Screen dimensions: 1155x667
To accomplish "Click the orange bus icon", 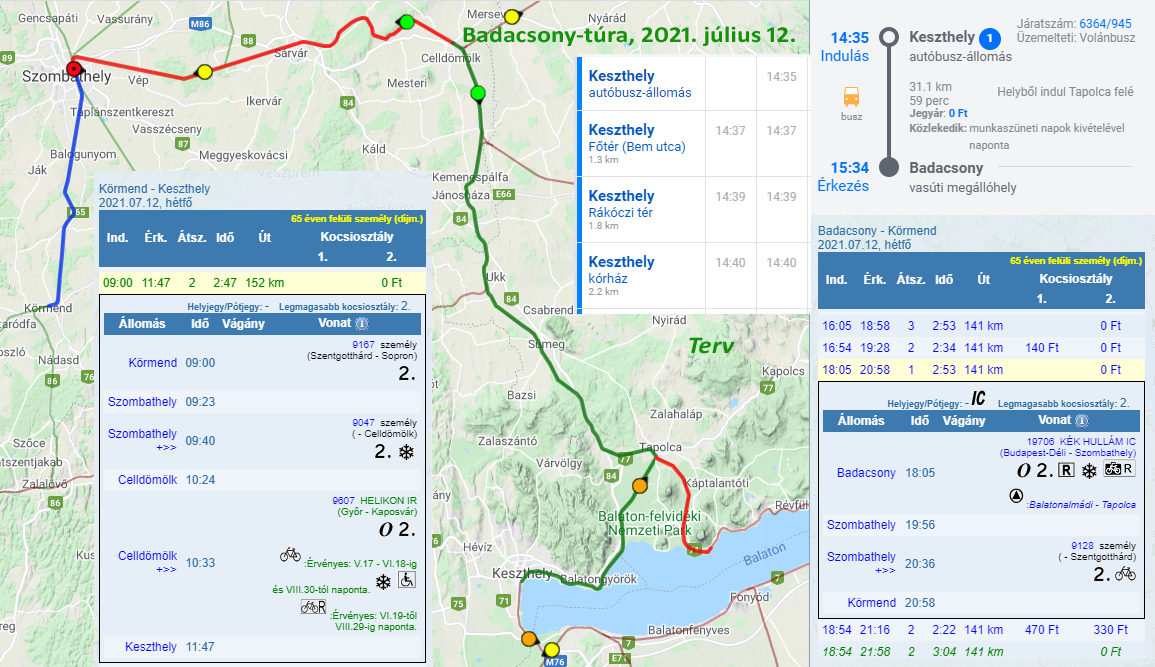I will pos(851,98).
